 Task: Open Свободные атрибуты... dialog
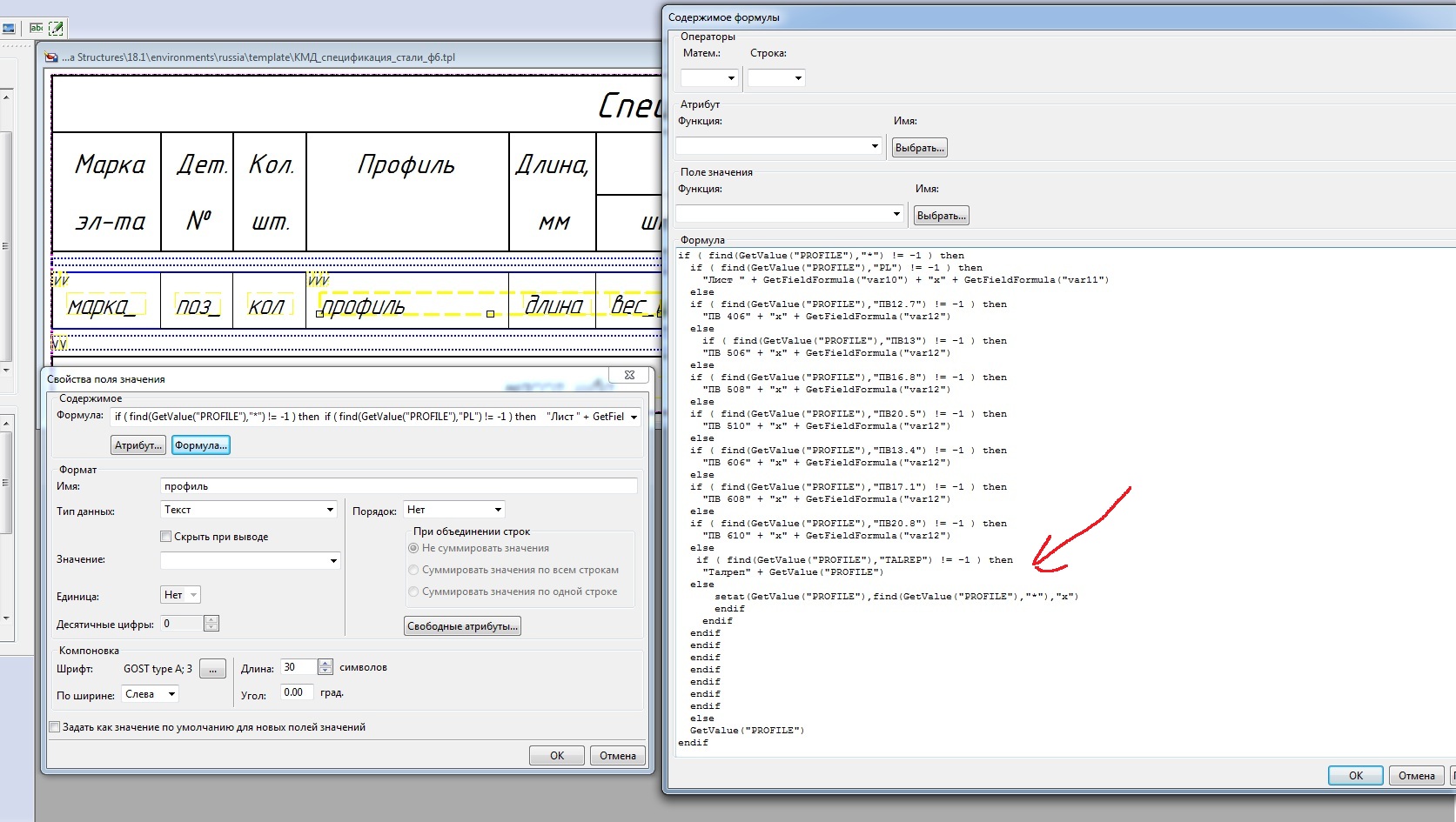462,626
